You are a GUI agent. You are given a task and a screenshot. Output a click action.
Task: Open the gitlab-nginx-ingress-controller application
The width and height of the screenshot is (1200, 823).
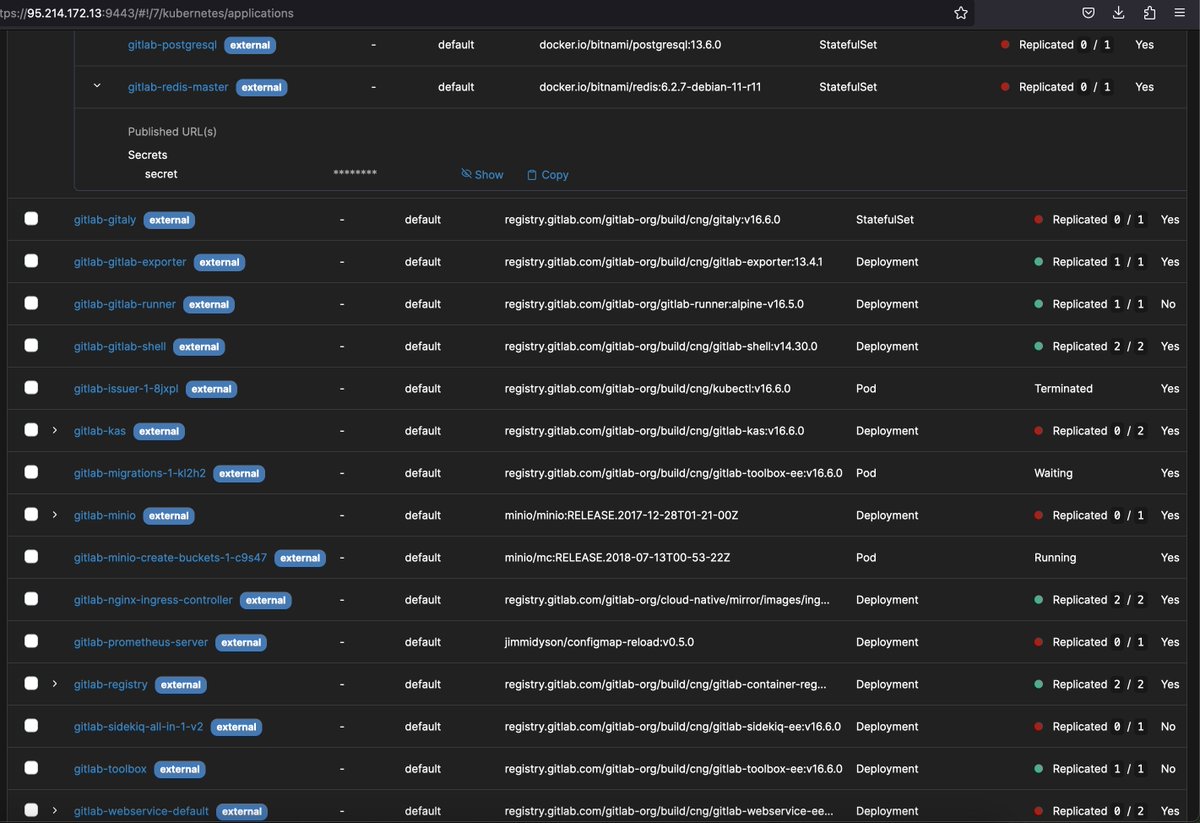click(153, 600)
